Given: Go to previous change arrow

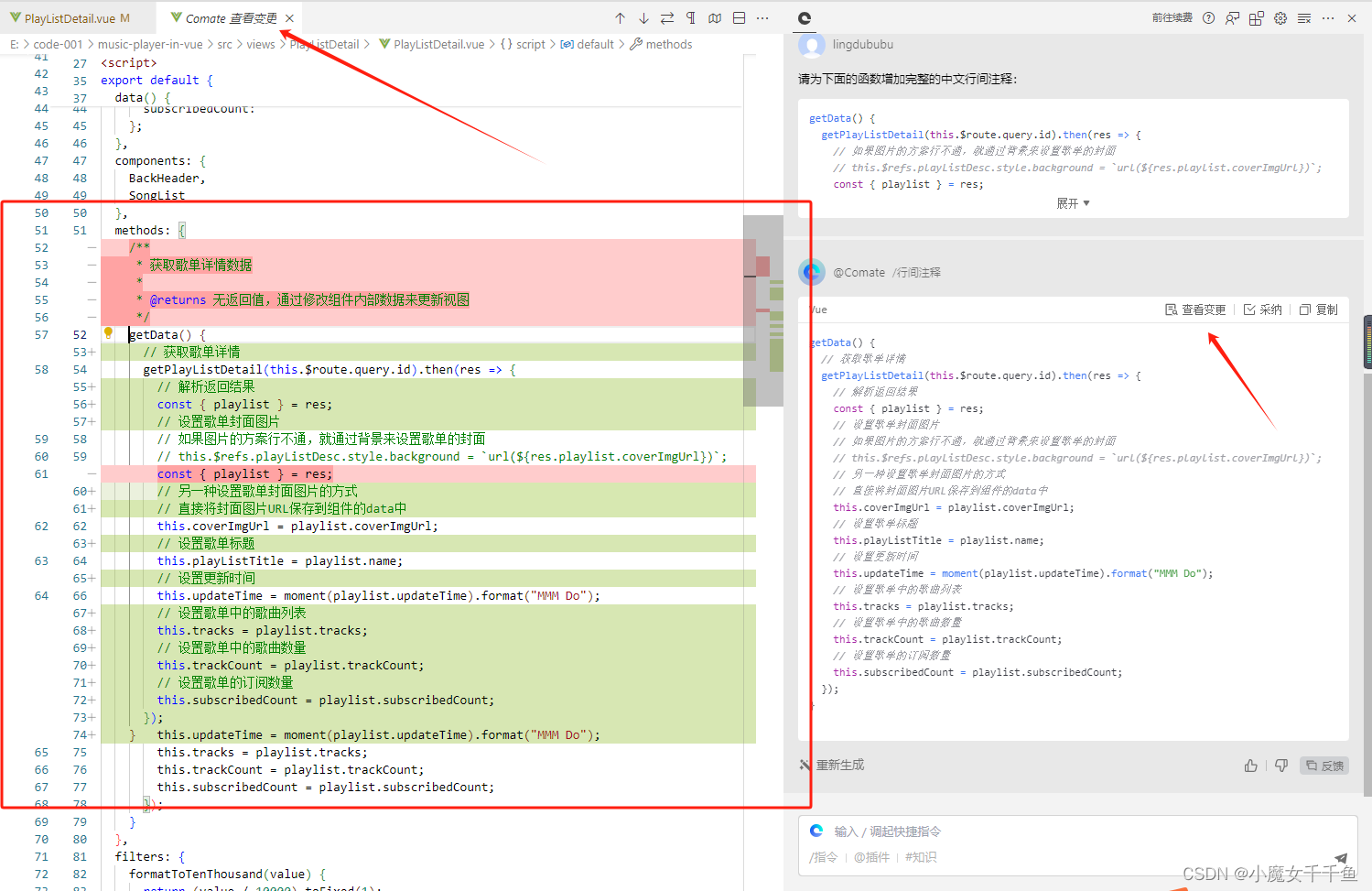Looking at the screenshot, I should pyautogui.click(x=620, y=18).
